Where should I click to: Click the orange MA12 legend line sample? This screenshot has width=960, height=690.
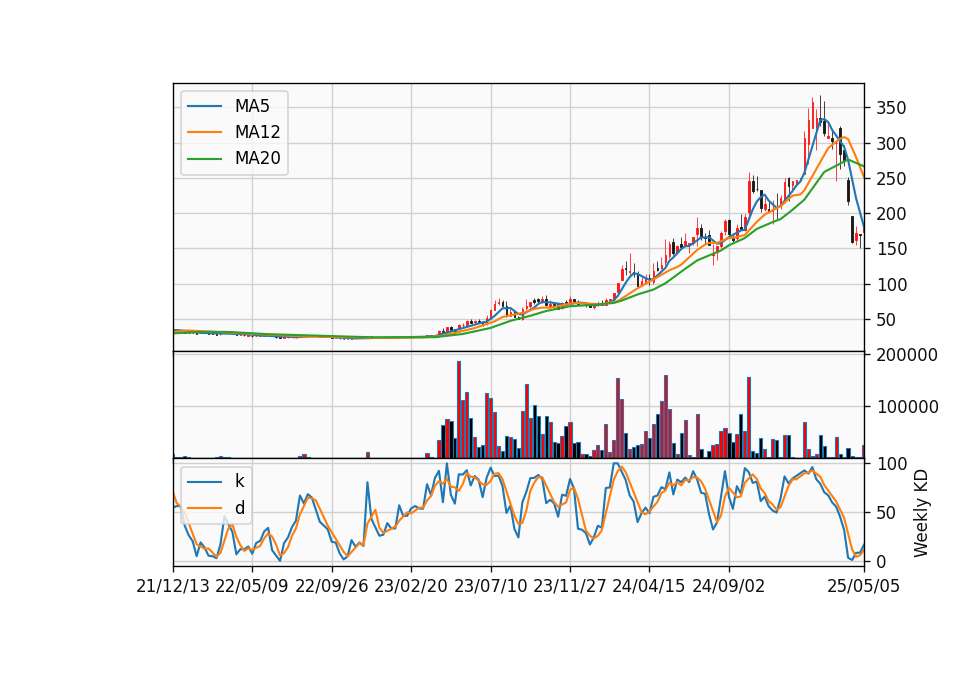[204, 132]
